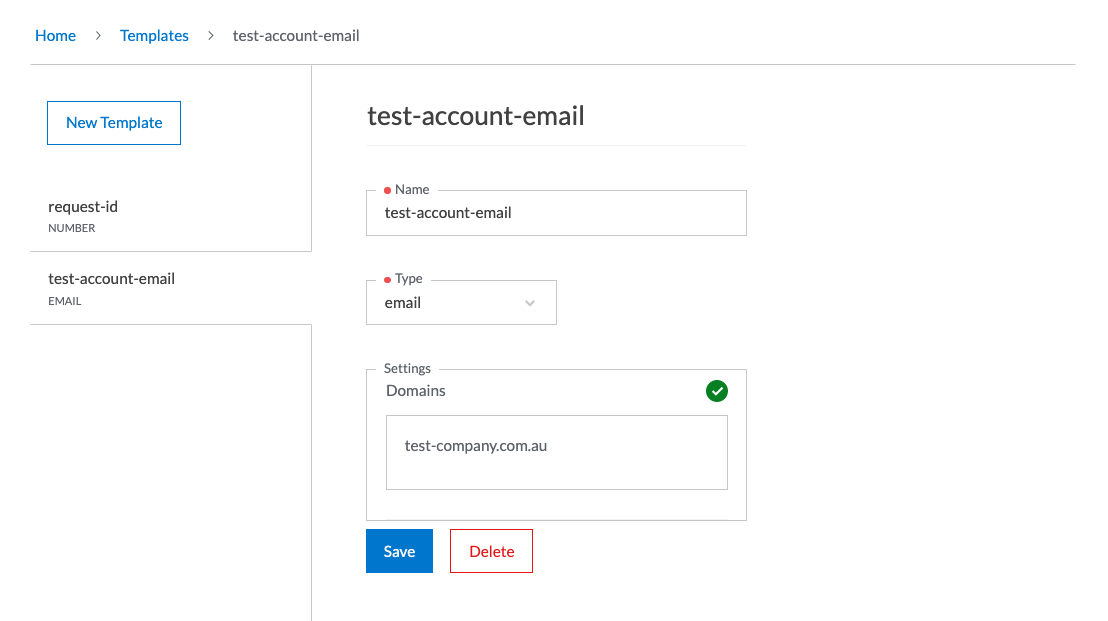Select the test-account-email template in sidebar
Screen dimensions: 1108x621
(171, 288)
